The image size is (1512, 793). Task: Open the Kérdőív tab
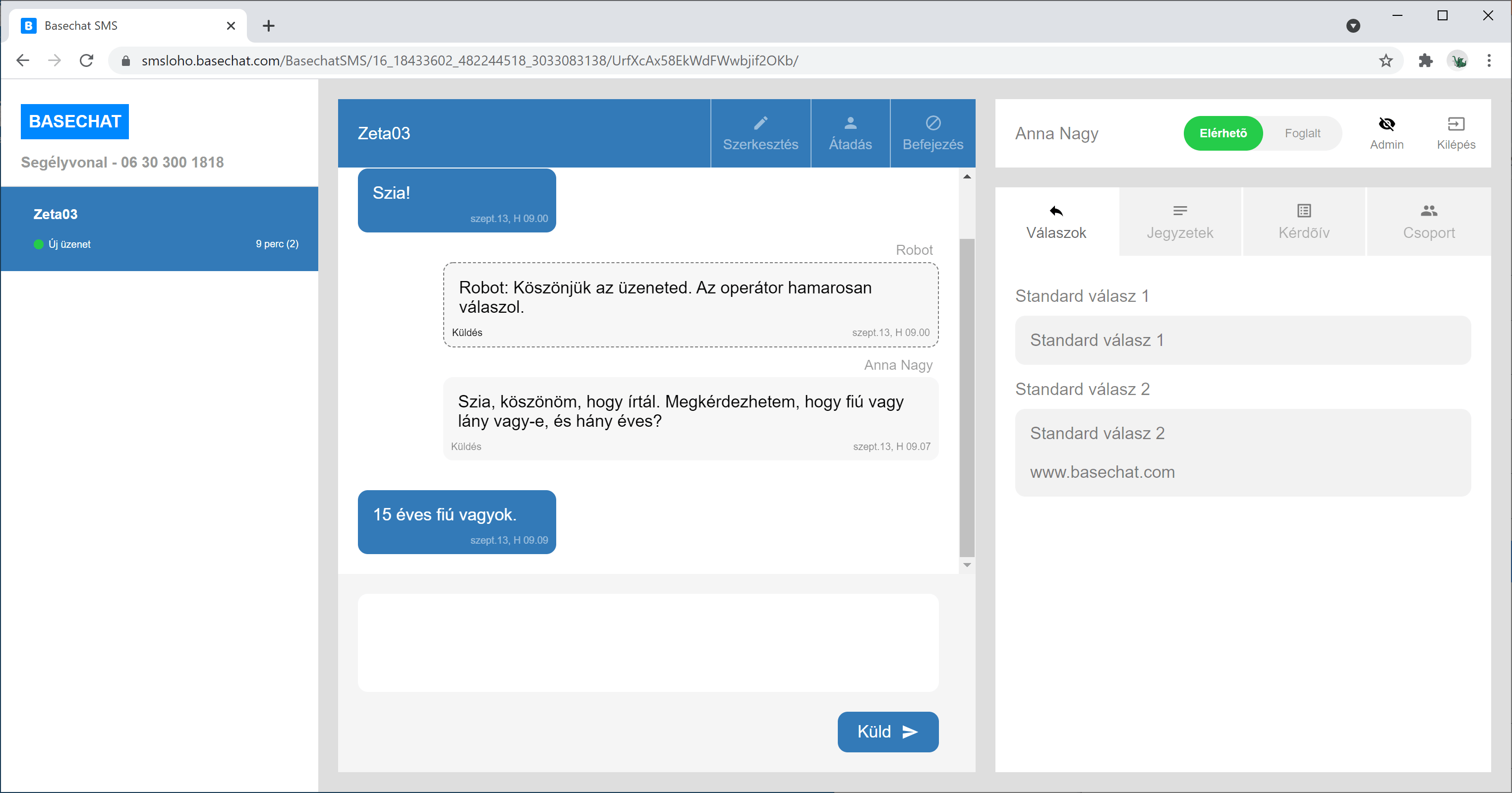[1304, 222]
